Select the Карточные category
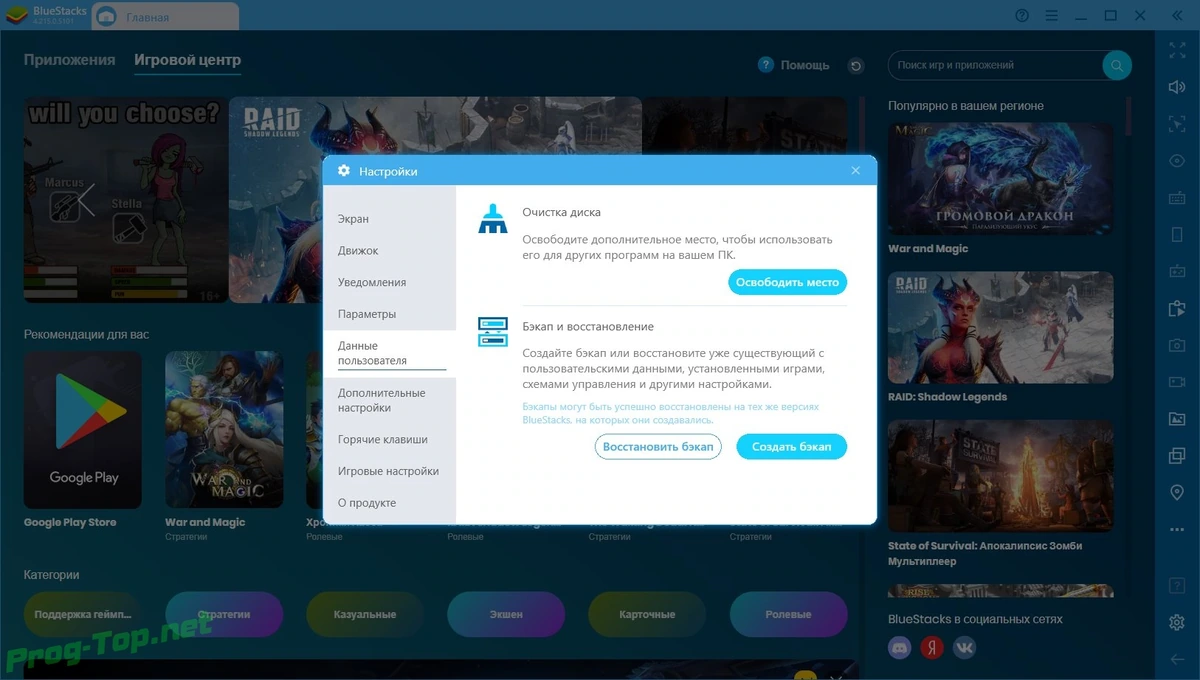The height and width of the screenshot is (680, 1200). (x=647, y=614)
